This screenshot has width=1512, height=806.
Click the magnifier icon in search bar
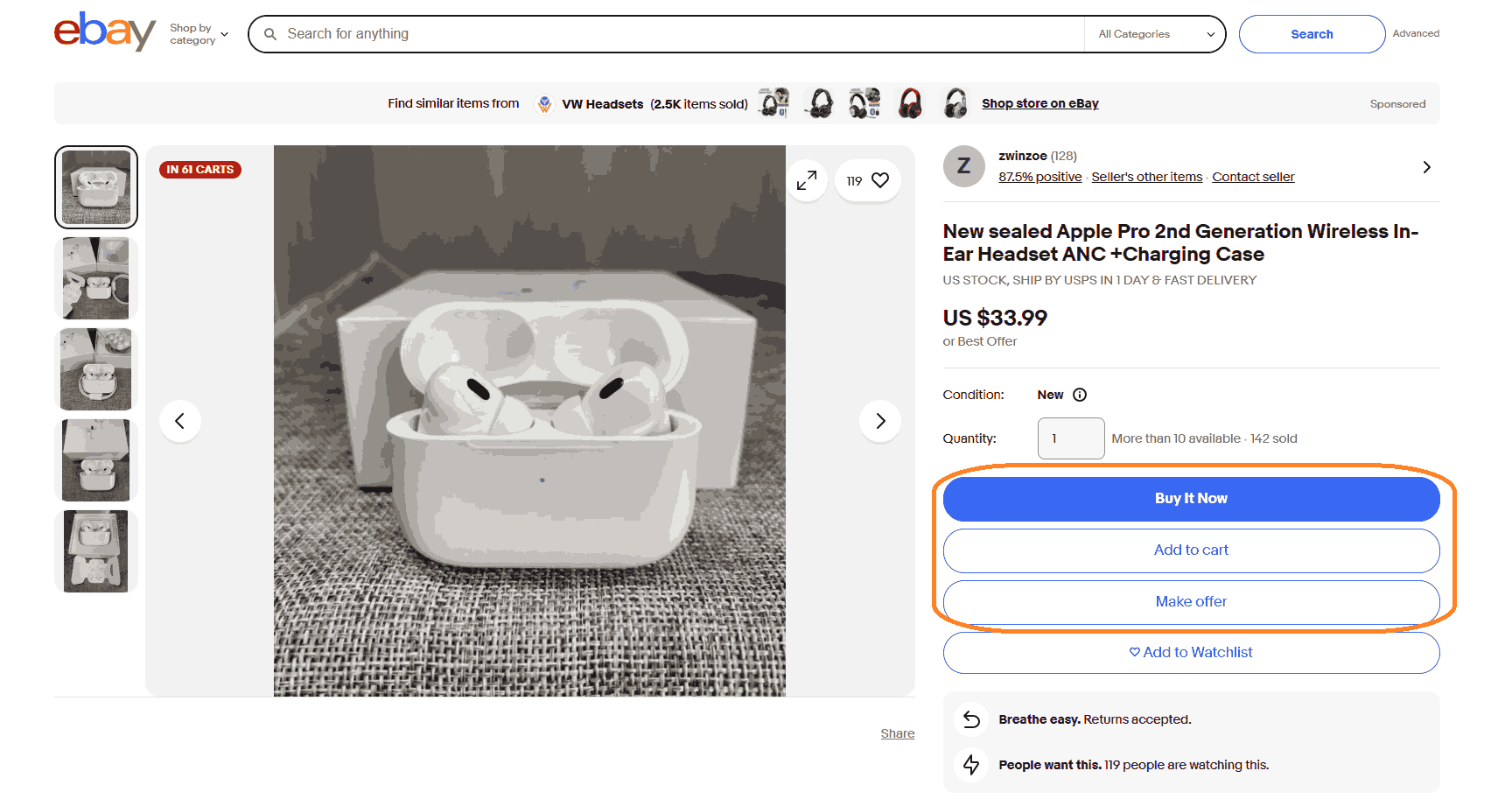[270, 34]
